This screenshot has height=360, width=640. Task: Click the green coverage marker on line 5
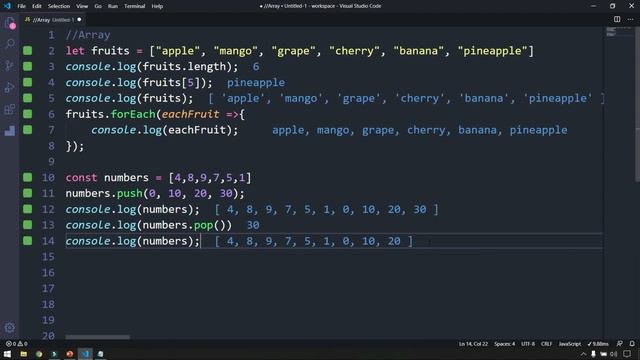27,98
